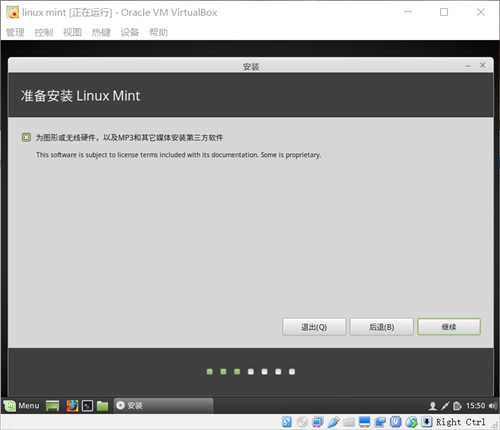This screenshot has width=500, height=430.
Task: Open the Linux Mint Menu button
Action: [22, 405]
